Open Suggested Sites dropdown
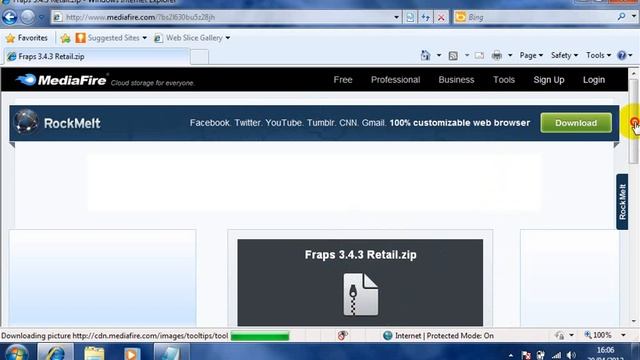This screenshot has width=640, height=360. (111, 38)
